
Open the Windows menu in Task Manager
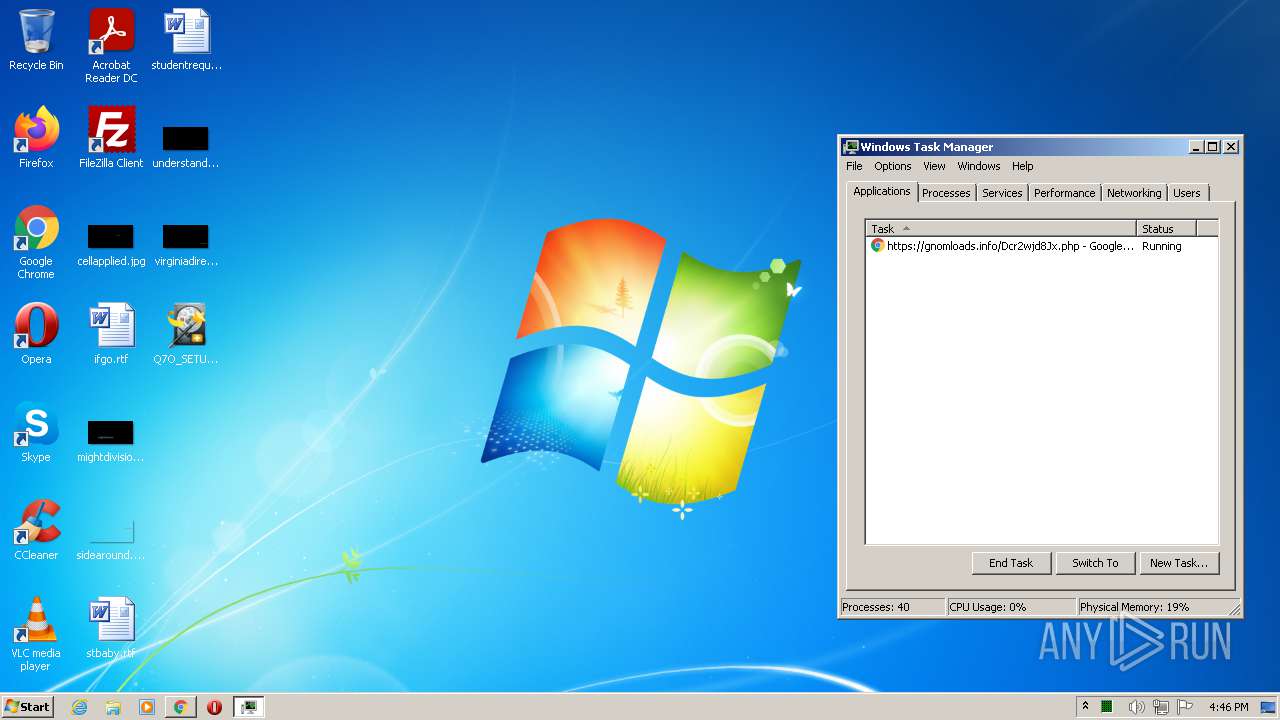pyautogui.click(x=979, y=166)
